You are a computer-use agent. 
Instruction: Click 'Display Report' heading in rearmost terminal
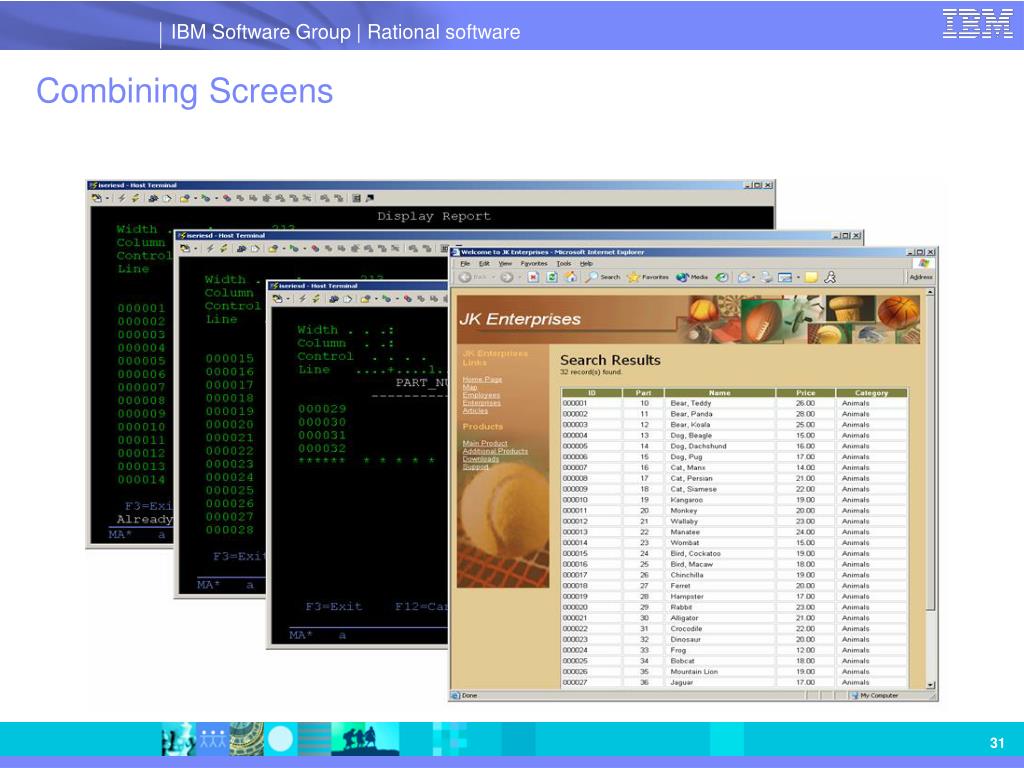click(434, 216)
